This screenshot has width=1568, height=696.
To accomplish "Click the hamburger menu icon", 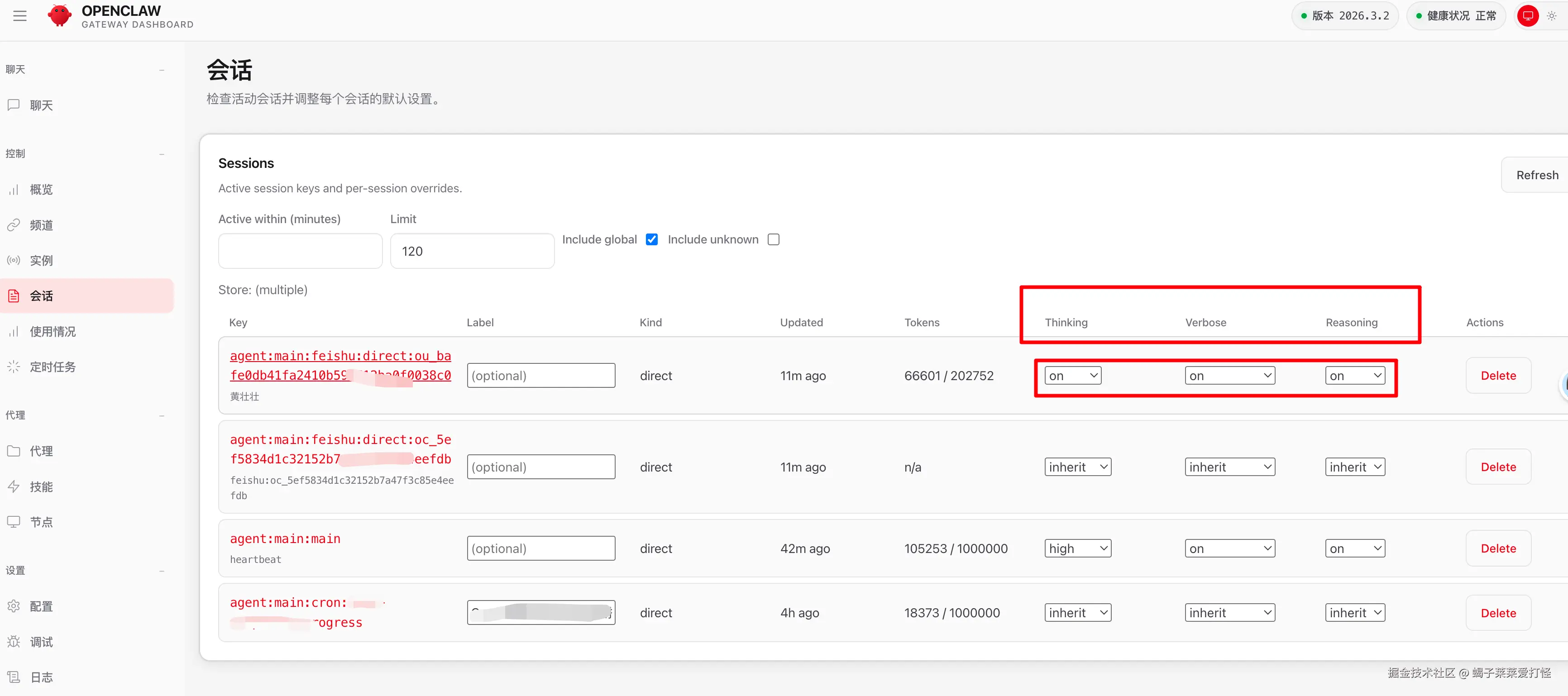I will coord(20,16).
